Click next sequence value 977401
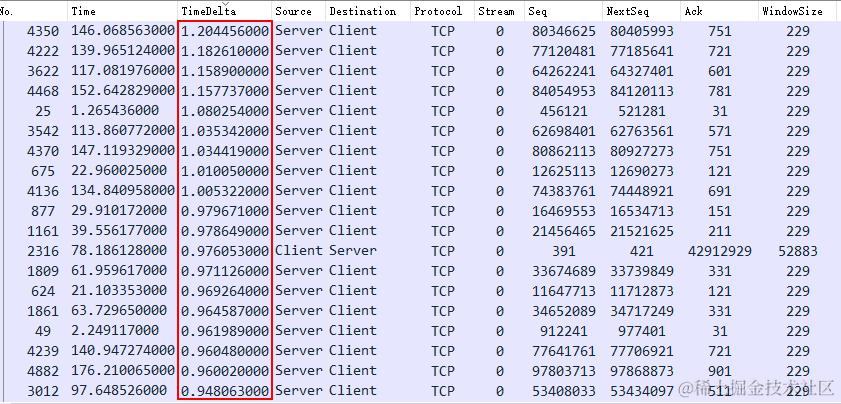 tap(641, 331)
